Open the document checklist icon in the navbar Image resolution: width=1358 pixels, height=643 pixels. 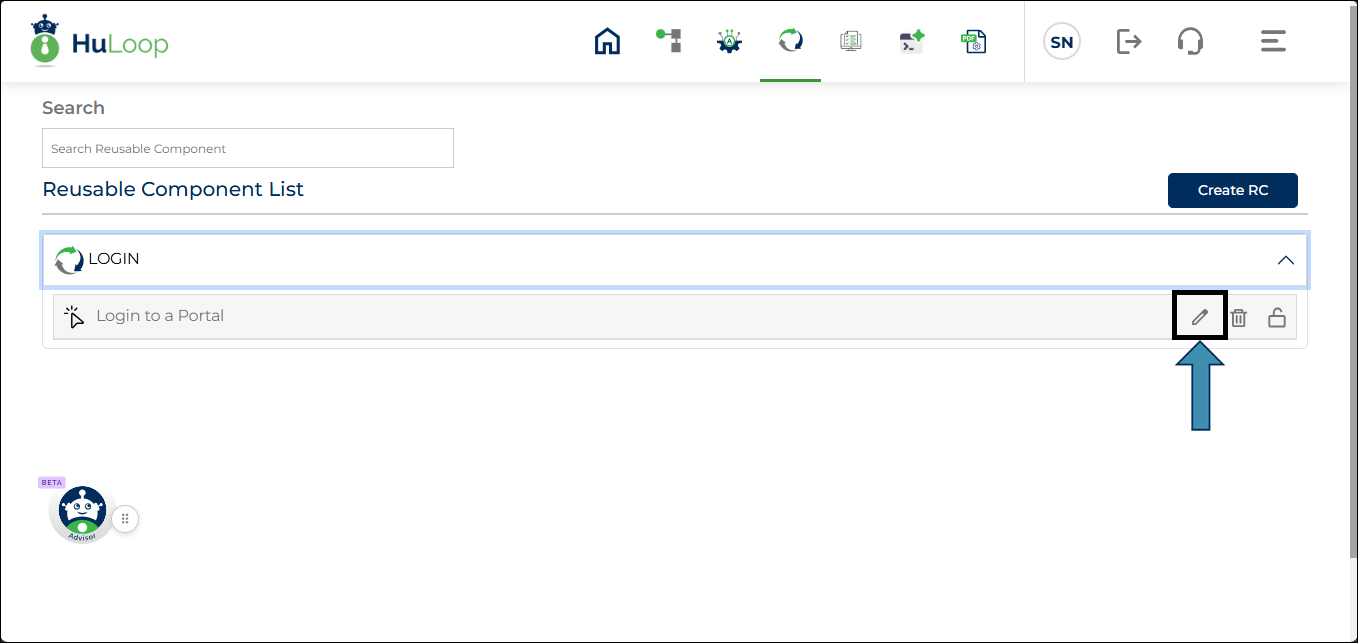851,41
